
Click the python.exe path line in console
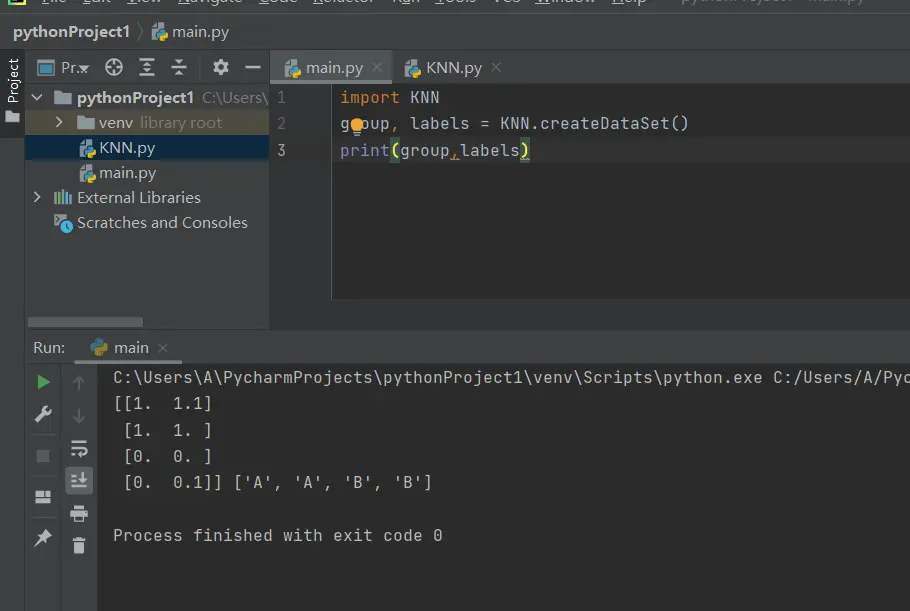(x=511, y=378)
